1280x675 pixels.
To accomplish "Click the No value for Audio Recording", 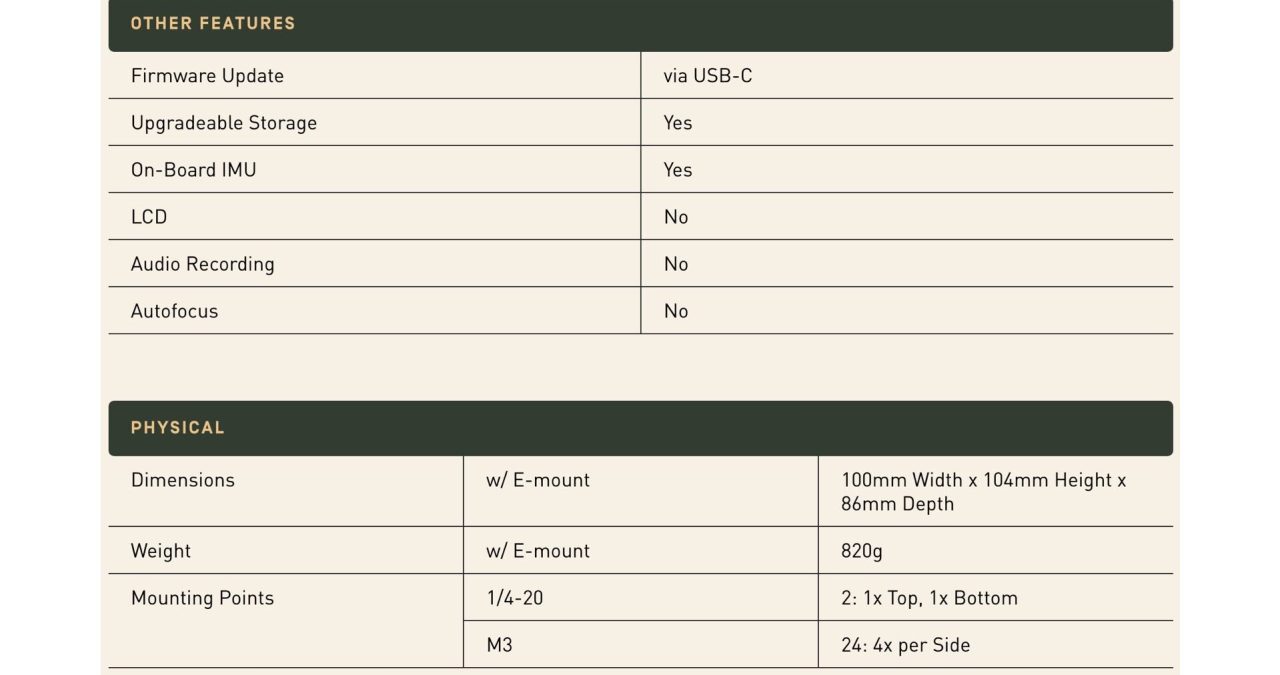I will [x=676, y=264].
